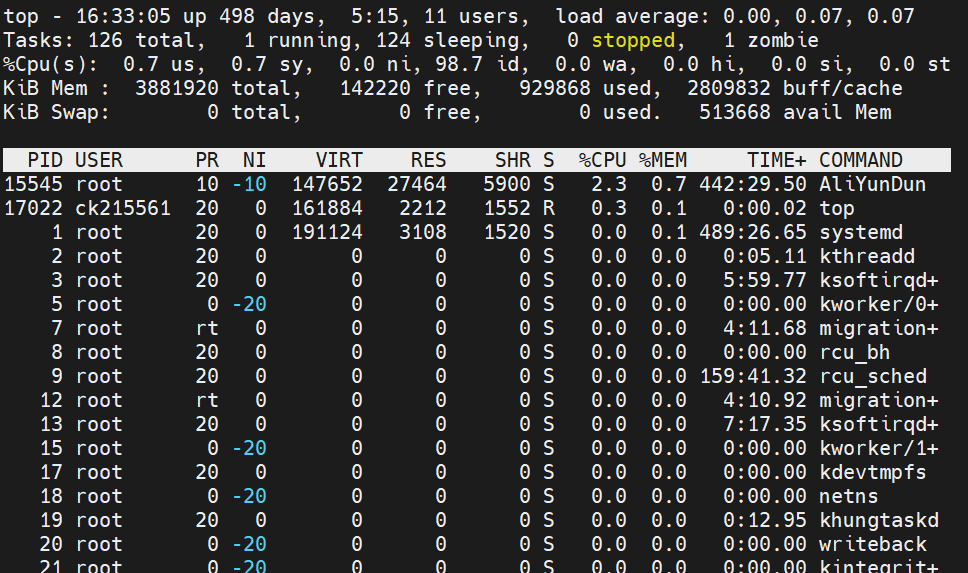Click the netns command entry

coord(848,496)
